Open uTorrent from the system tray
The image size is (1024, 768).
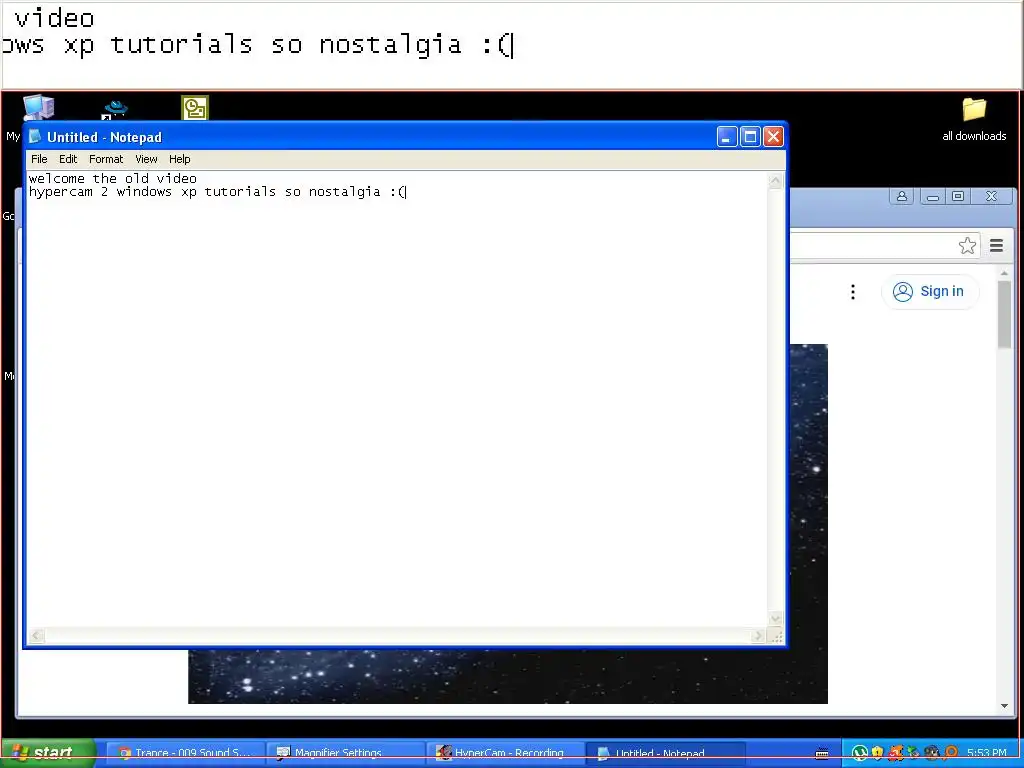click(859, 753)
